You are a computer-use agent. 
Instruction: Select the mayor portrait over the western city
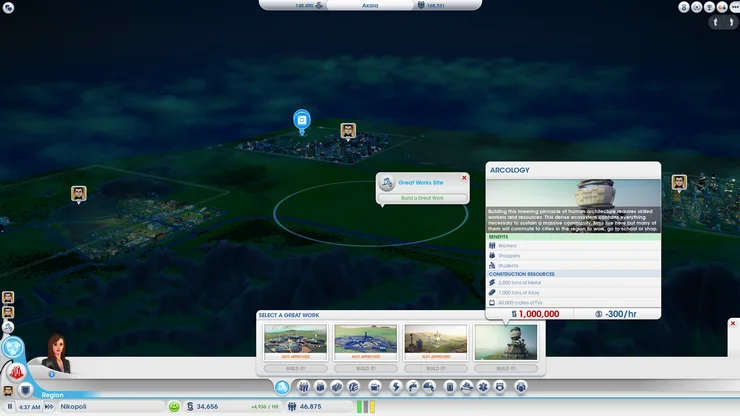[79, 194]
